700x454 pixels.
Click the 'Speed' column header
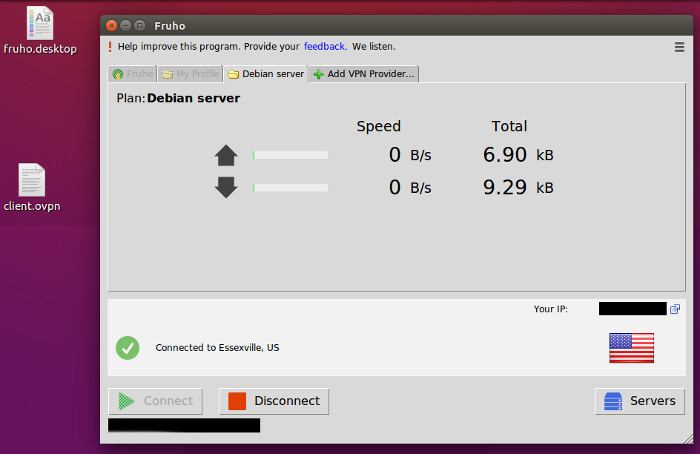(379, 126)
